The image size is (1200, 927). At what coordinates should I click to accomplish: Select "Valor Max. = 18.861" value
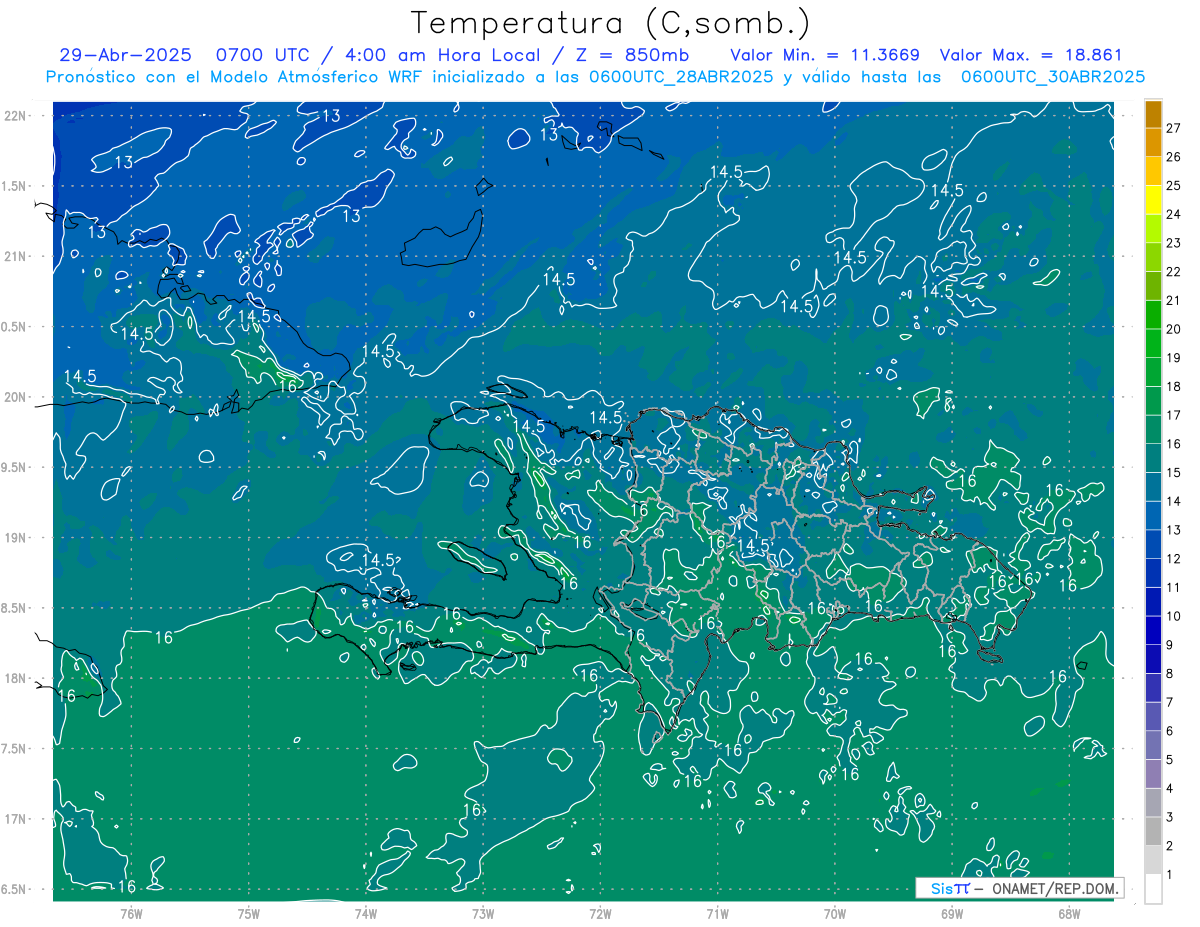point(1032,55)
